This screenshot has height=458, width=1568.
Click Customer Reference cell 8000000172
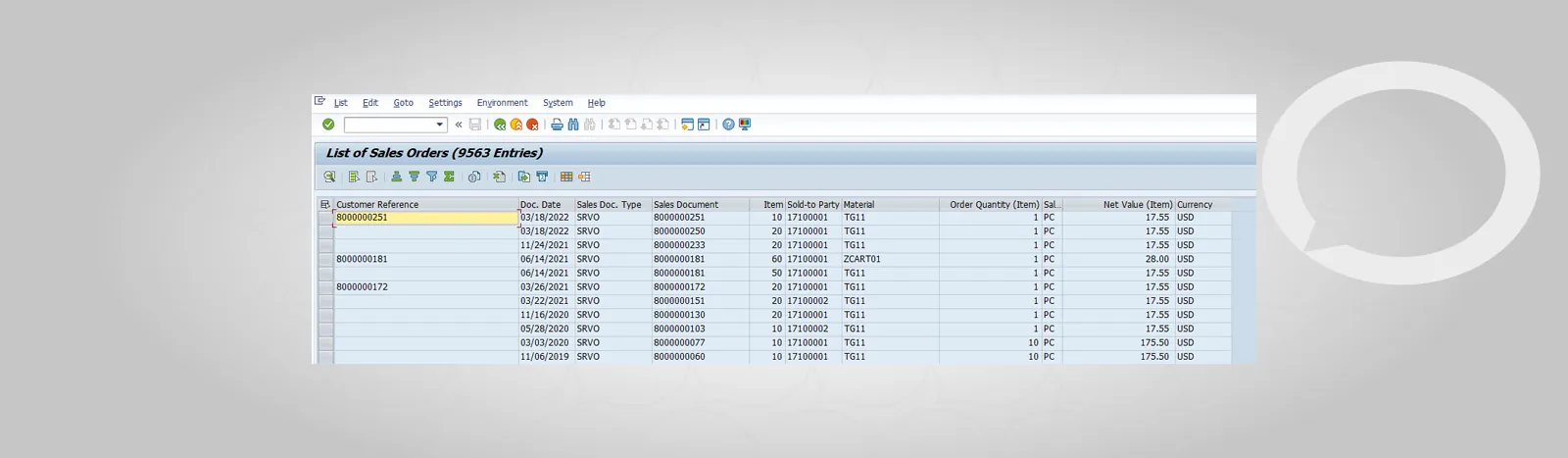click(426, 287)
